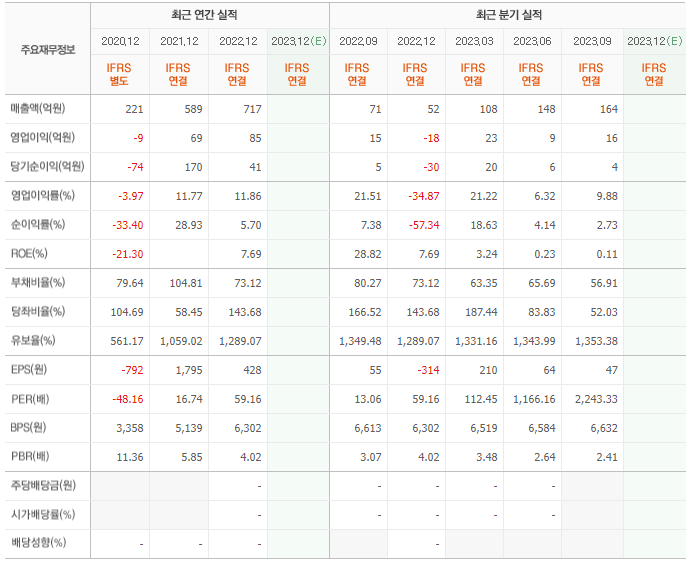Click the debt ratio value 56.91
The width and height of the screenshot is (693, 564).
pos(604,283)
